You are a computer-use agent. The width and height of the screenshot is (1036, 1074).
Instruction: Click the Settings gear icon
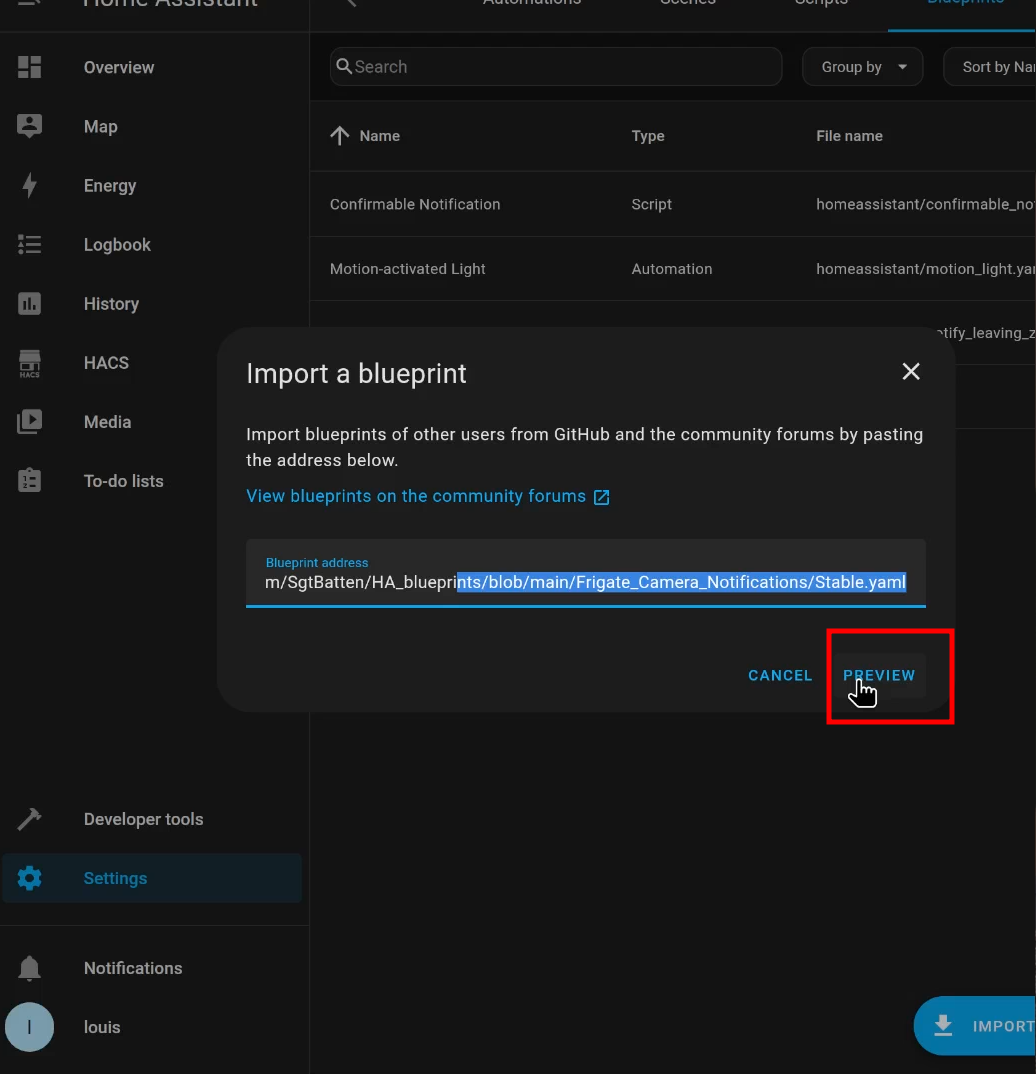[x=29, y=878]
